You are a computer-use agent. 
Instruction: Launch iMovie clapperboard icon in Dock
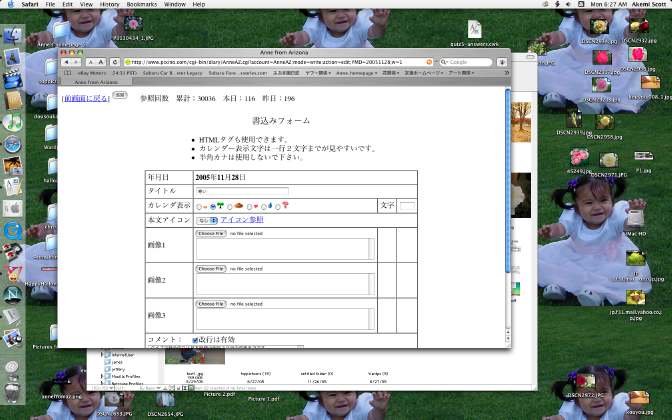pyautogui.click(x=12, y=80)
